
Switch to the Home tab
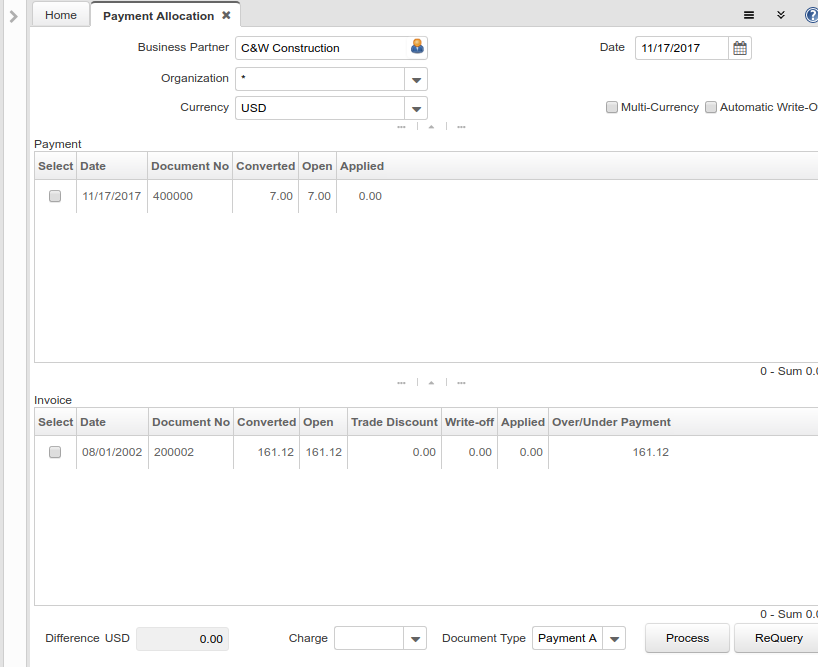click(x=61, y=15)
